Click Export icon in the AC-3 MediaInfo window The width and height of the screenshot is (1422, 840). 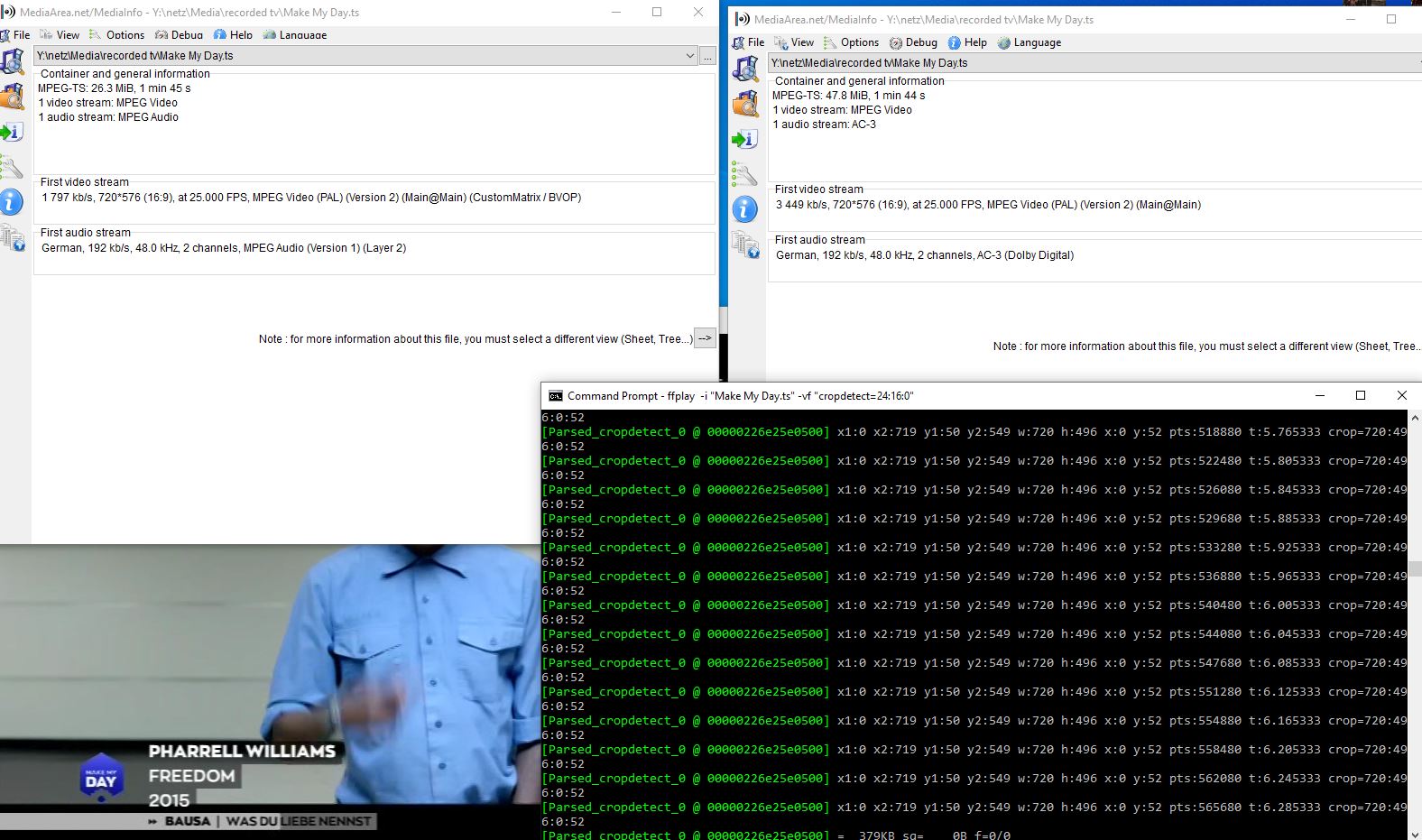point(744,139)
